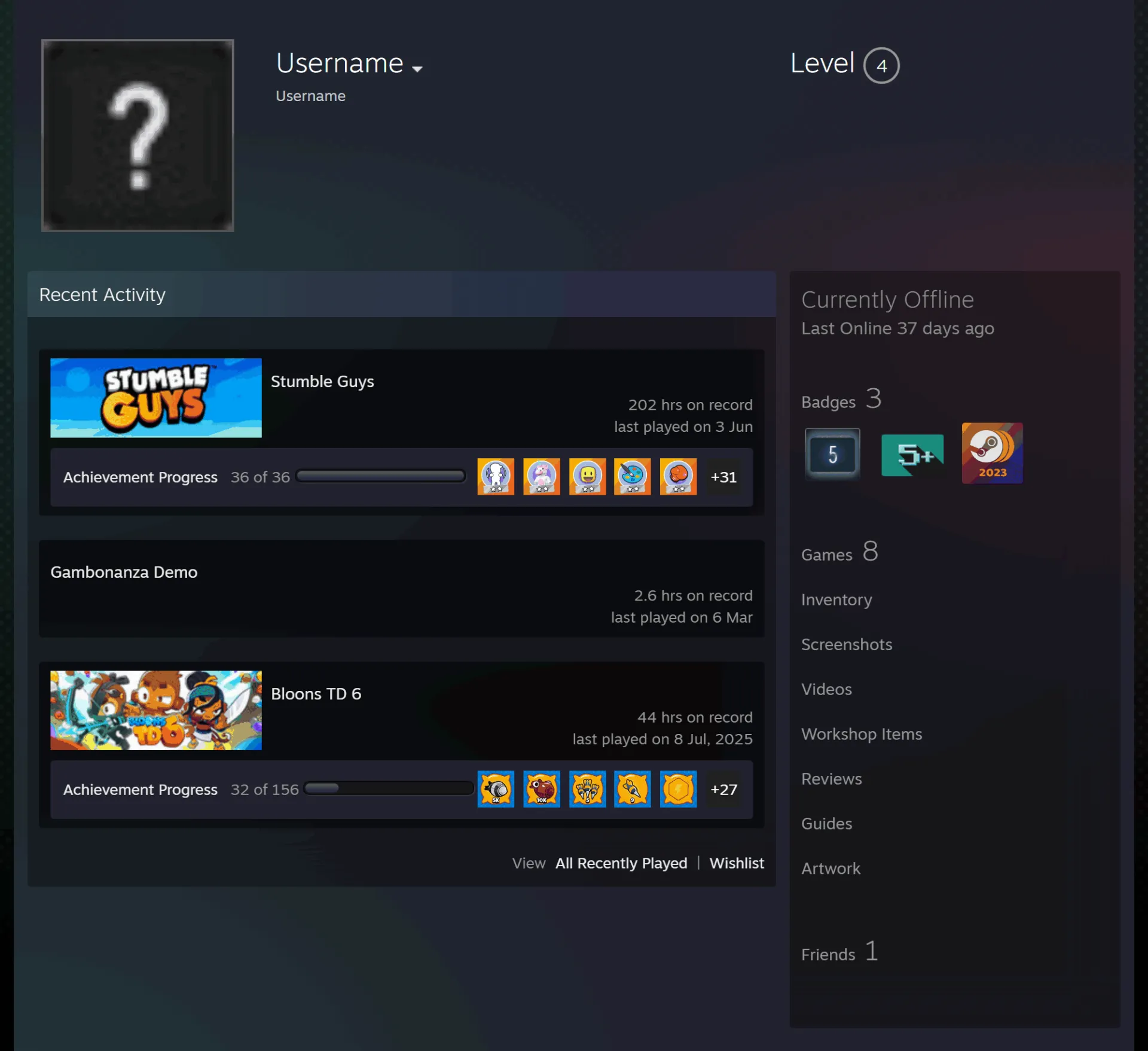Click the smiley face Stumble Guys achievement
Screen dimensions: 1148x1051
[587, 477]
